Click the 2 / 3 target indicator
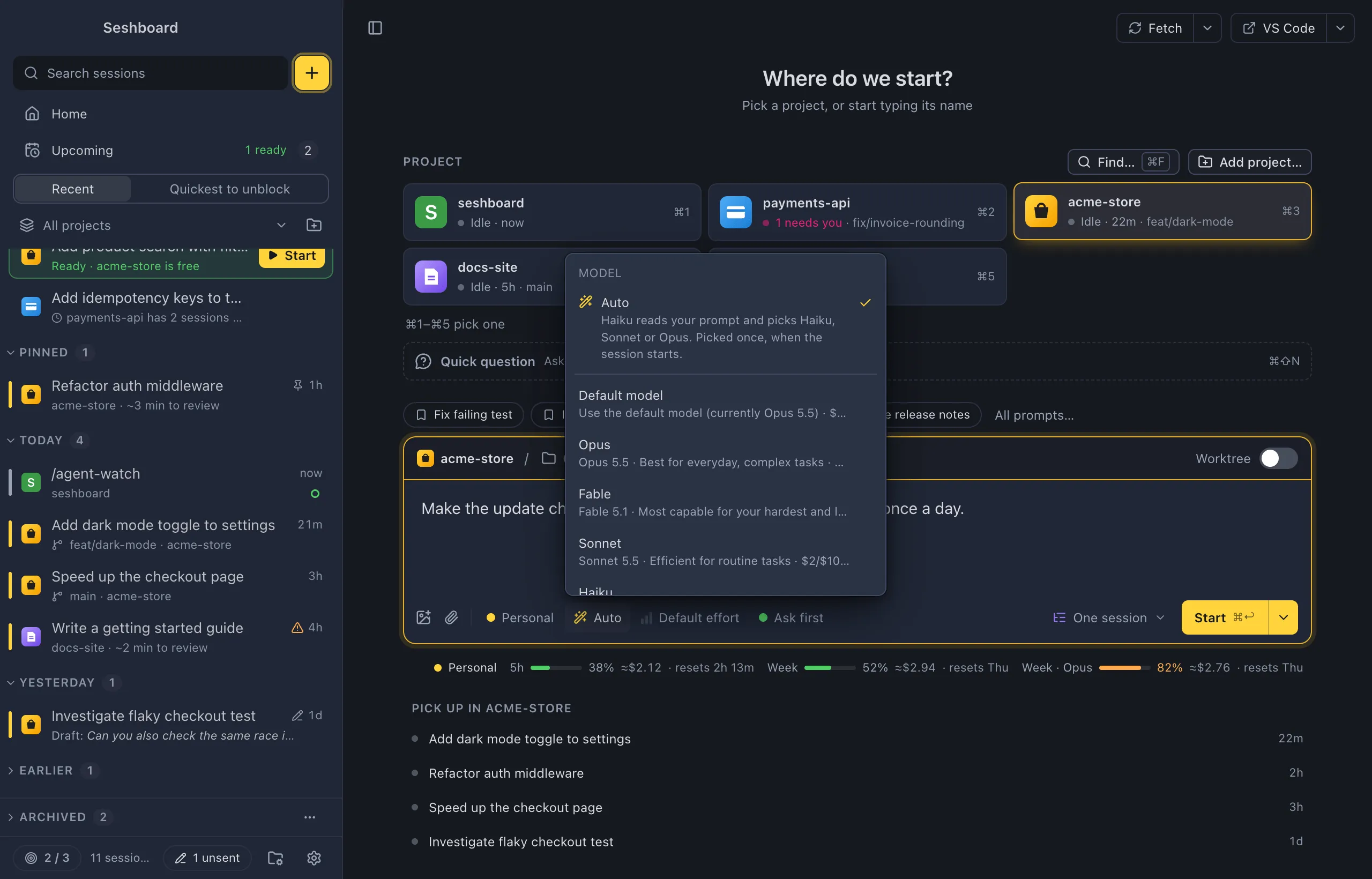The width and height of the screenshot is (1372, 879). [x=47, y=858]
